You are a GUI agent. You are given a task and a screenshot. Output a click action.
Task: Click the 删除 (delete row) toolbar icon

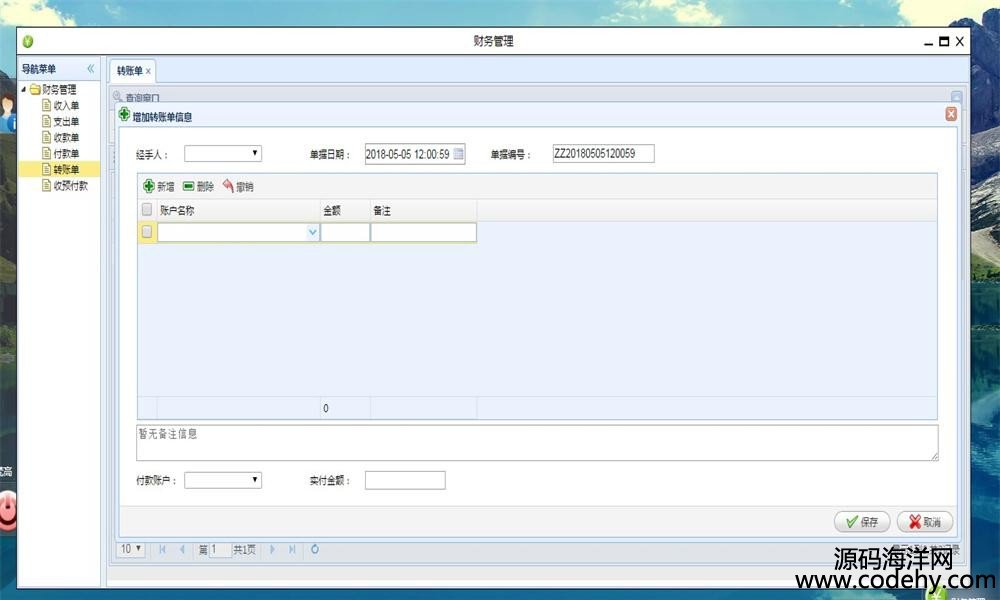click(189, 186)
